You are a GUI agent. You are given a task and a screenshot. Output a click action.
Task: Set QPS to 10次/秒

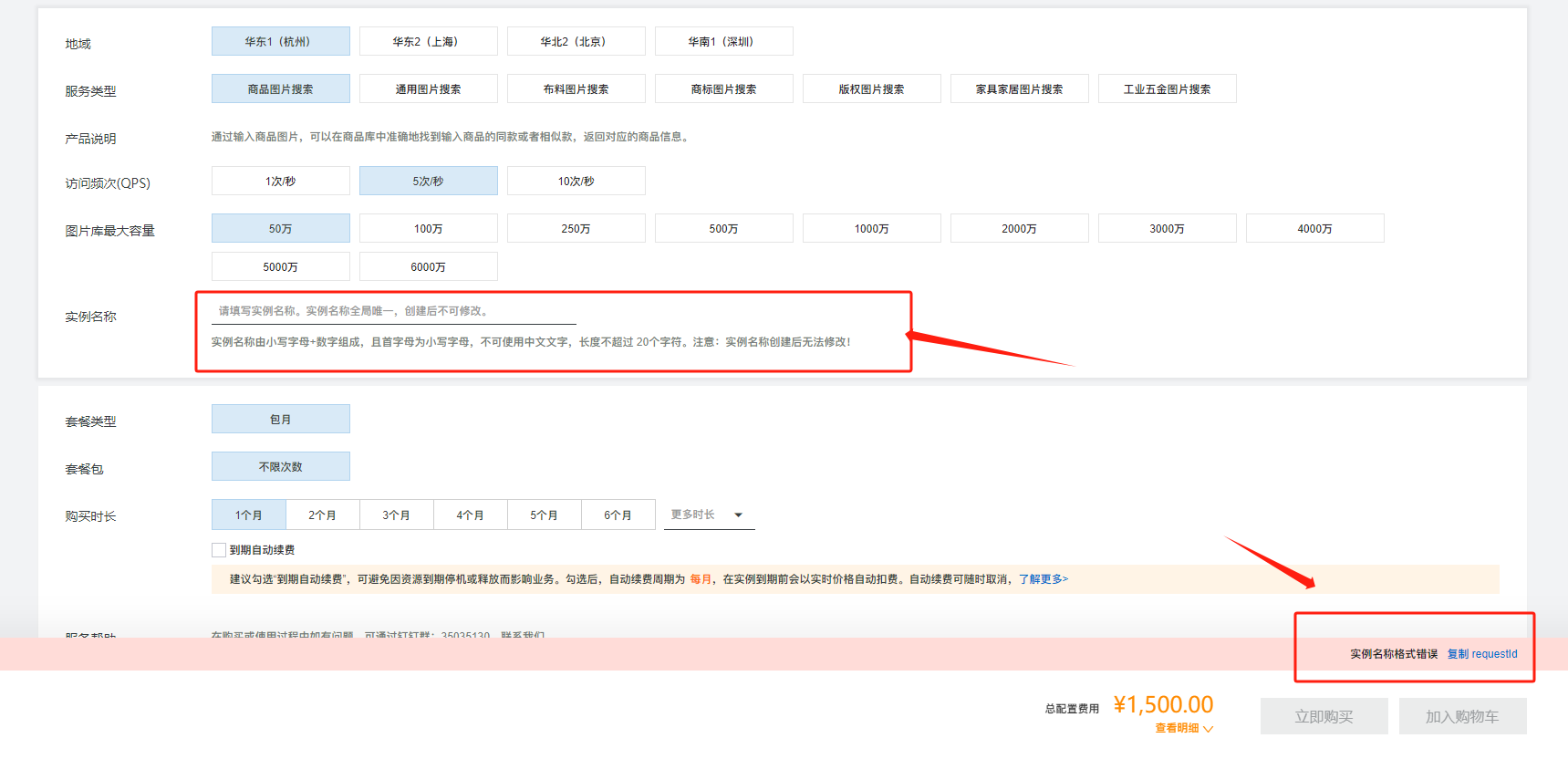pos(576,181)
